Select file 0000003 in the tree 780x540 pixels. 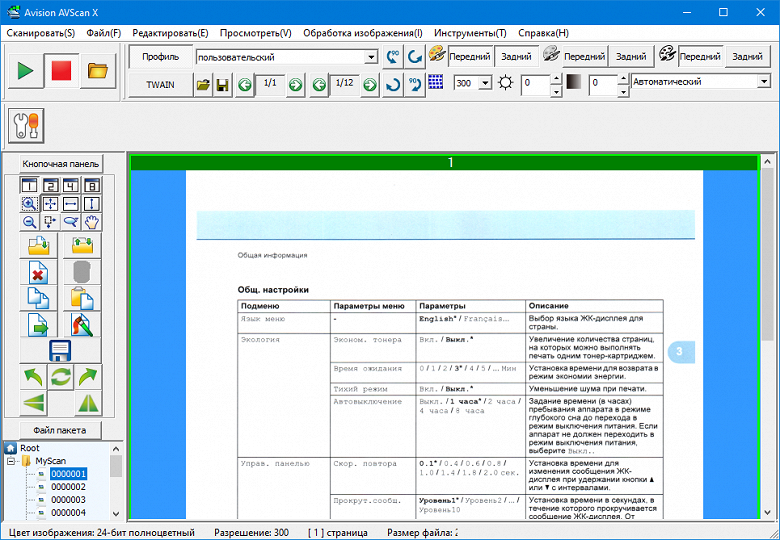pyautogui.click(x=68, y=500)
